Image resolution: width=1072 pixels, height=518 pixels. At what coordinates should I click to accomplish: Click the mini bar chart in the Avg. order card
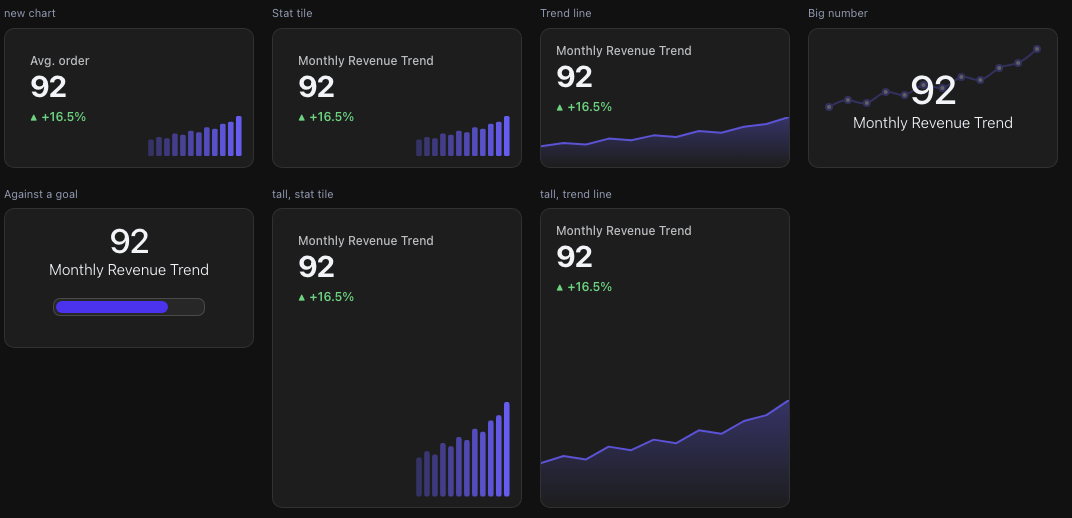(x=195, y=136)
